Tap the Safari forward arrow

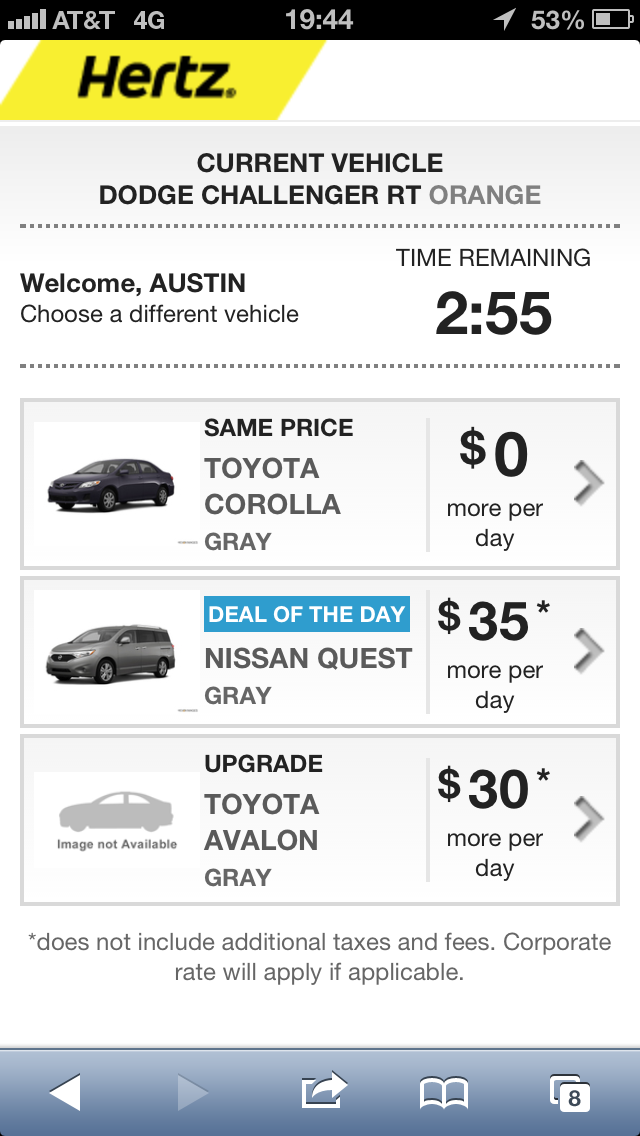pos(192,1092)
